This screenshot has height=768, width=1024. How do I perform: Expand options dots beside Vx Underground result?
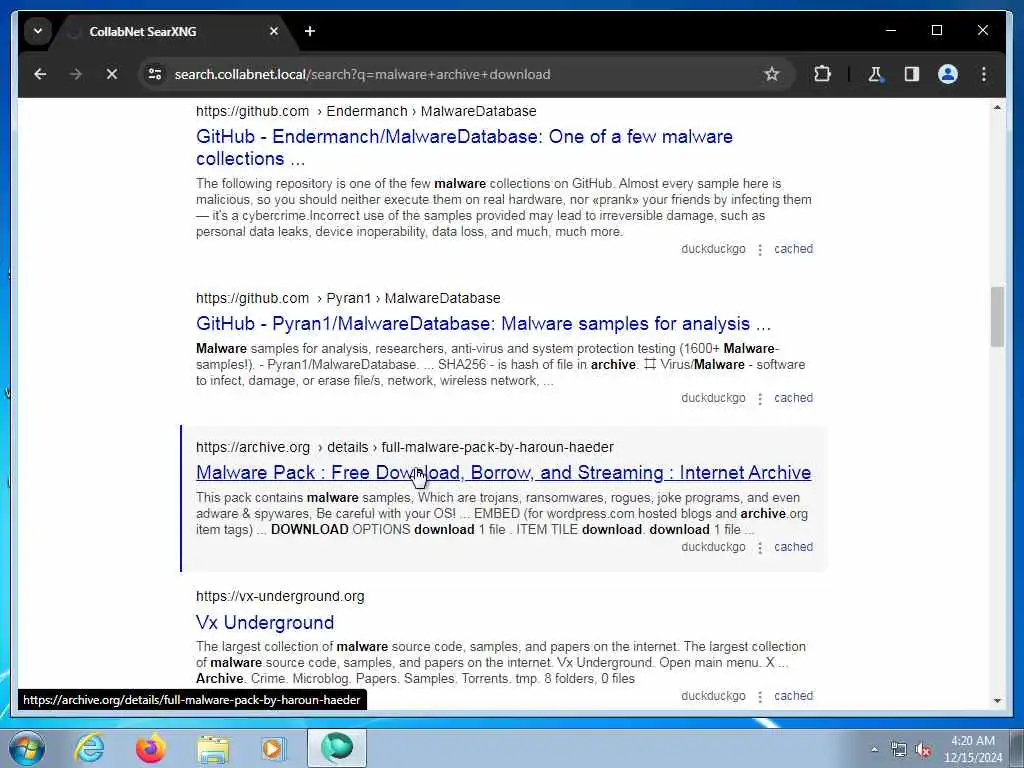click(760, 696)
